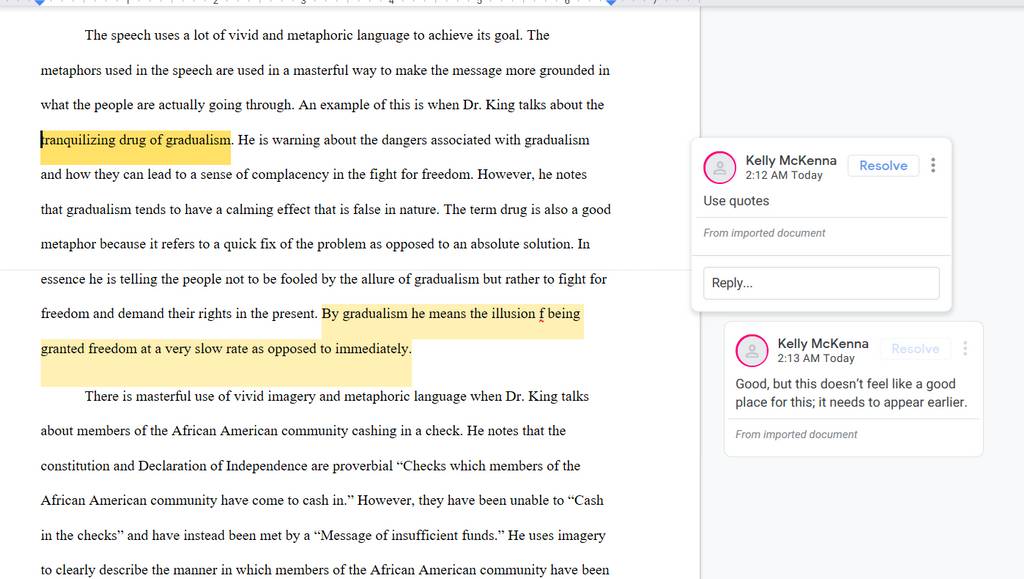1024x579 pixels.
Task: Resolve the 'Use quotes' comment
Action: 883,166
